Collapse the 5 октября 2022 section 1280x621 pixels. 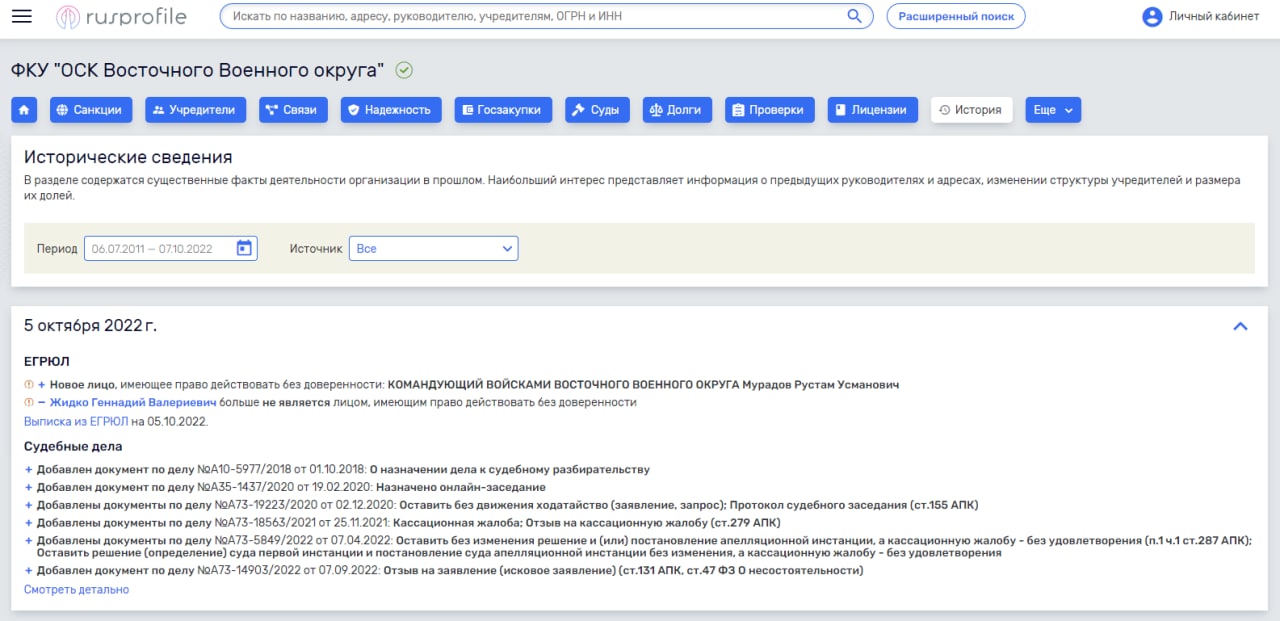[x=1240, y=326]
